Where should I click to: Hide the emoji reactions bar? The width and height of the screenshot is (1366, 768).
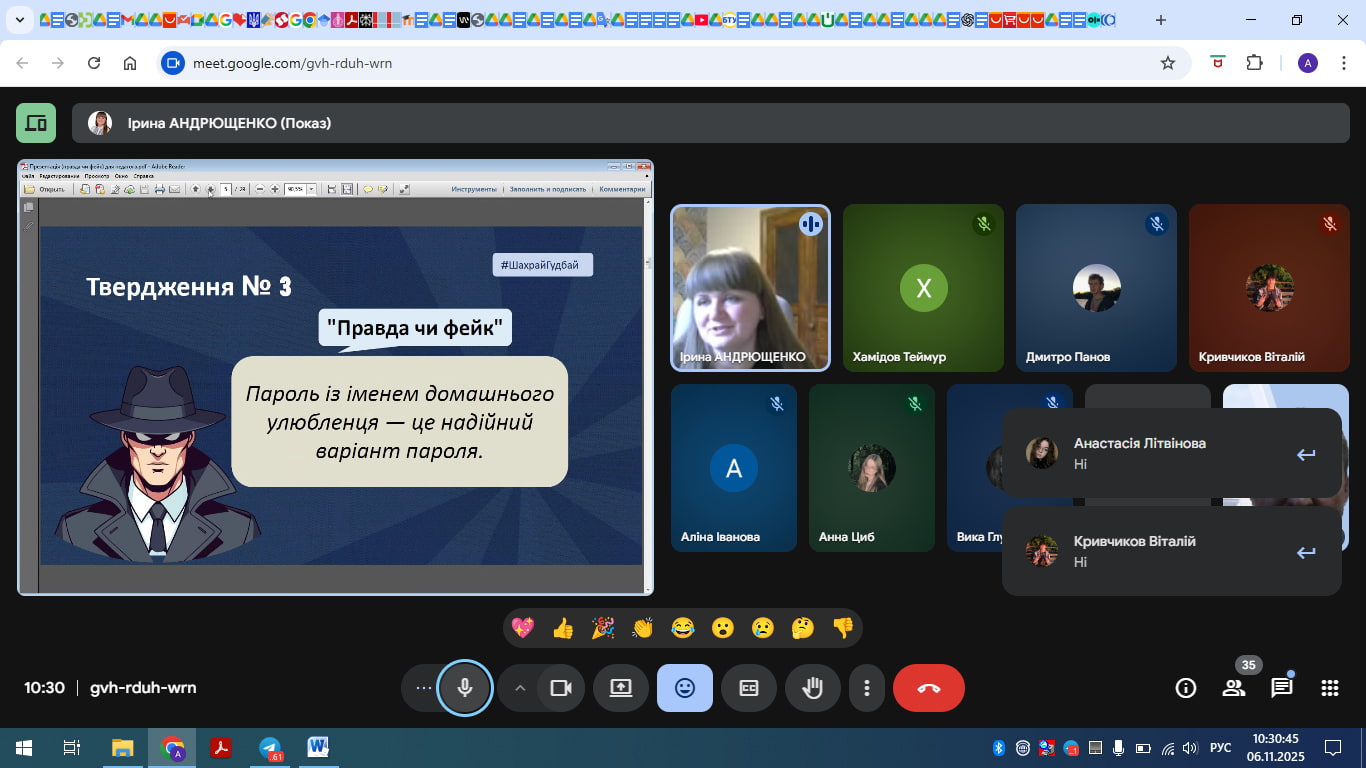tap(685, 688)
